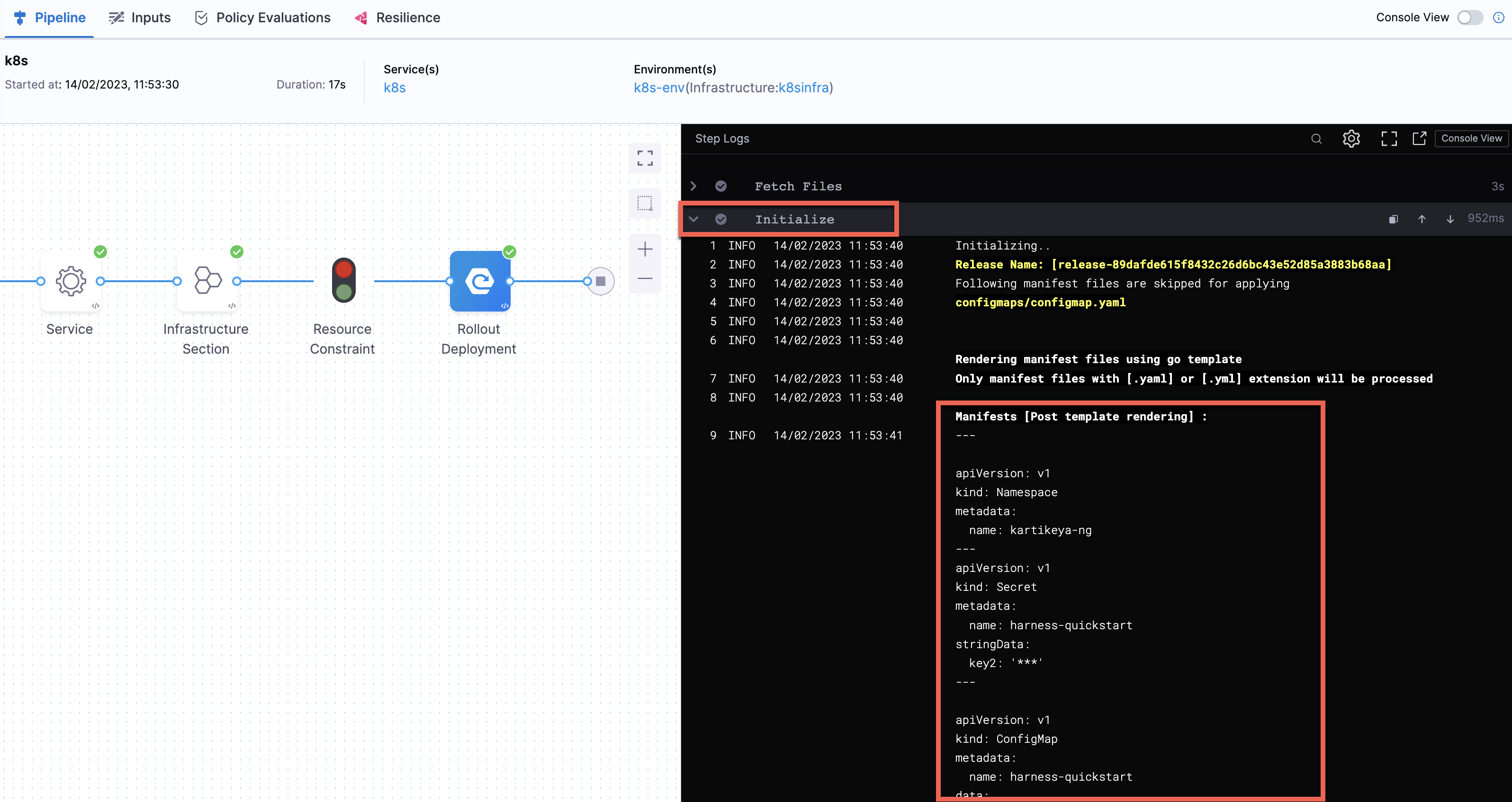Zoom out of pipeline graph
This screenshot has width=1512, height=802.
pos(645,279)
